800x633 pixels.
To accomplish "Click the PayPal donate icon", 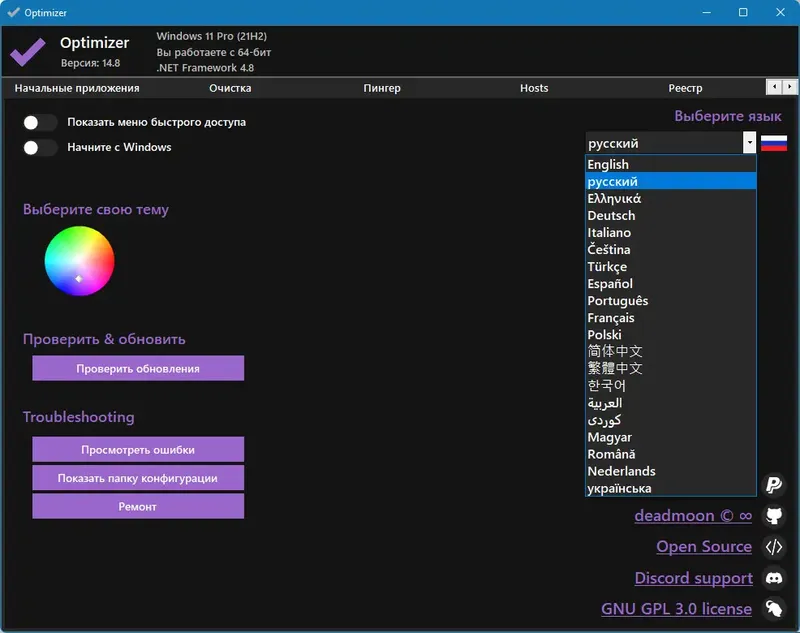I will pos(774,484).
